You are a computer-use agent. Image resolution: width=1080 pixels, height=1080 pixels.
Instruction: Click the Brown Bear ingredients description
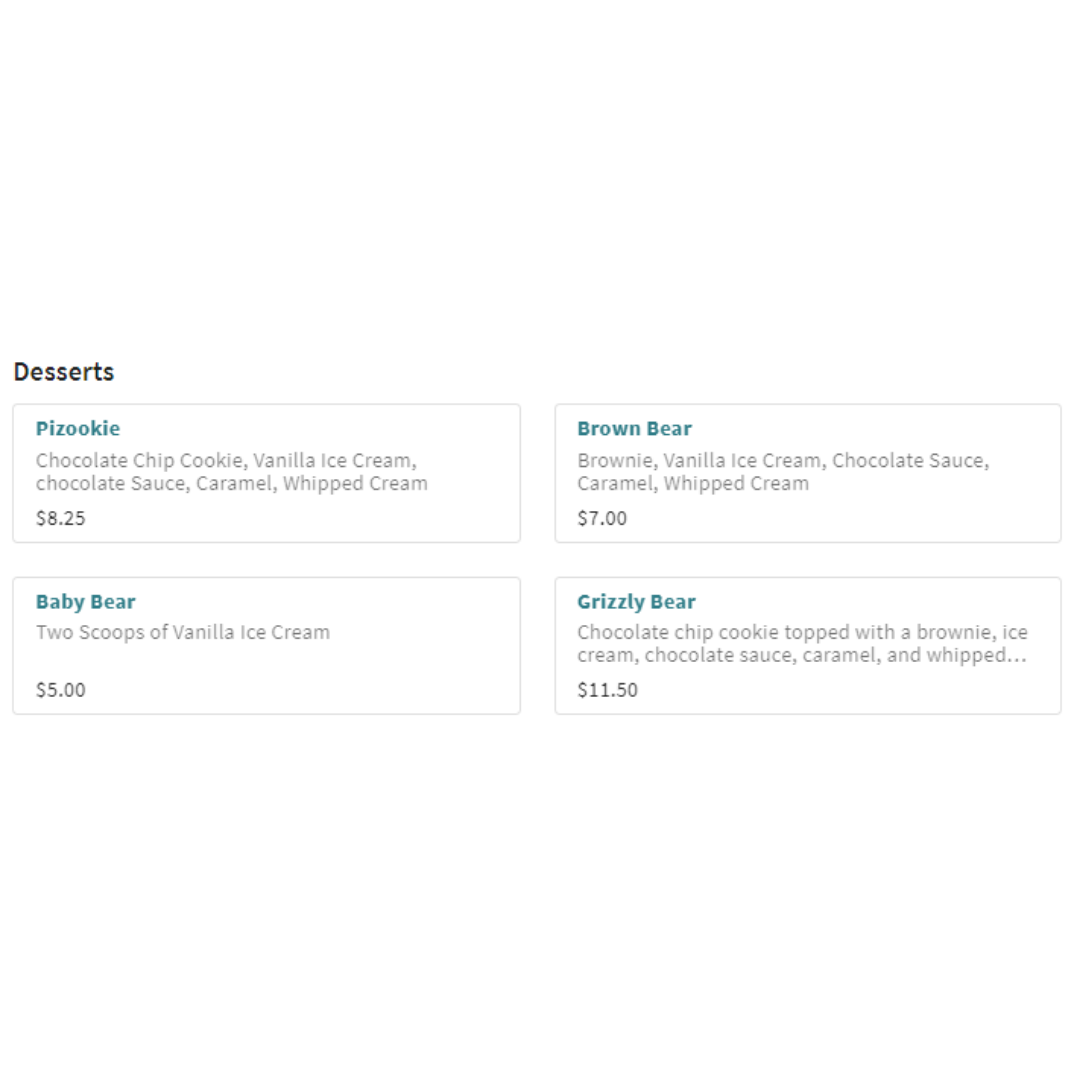coord(782,472)
